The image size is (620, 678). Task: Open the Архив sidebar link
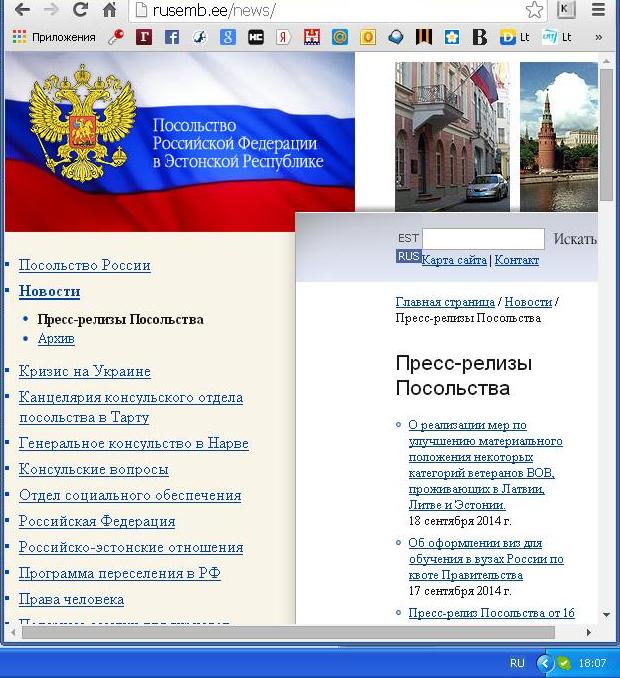click(56, 338)
